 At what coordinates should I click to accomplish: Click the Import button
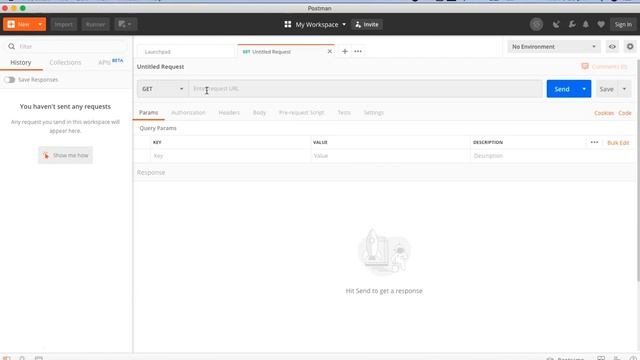[x=64, y=24]
